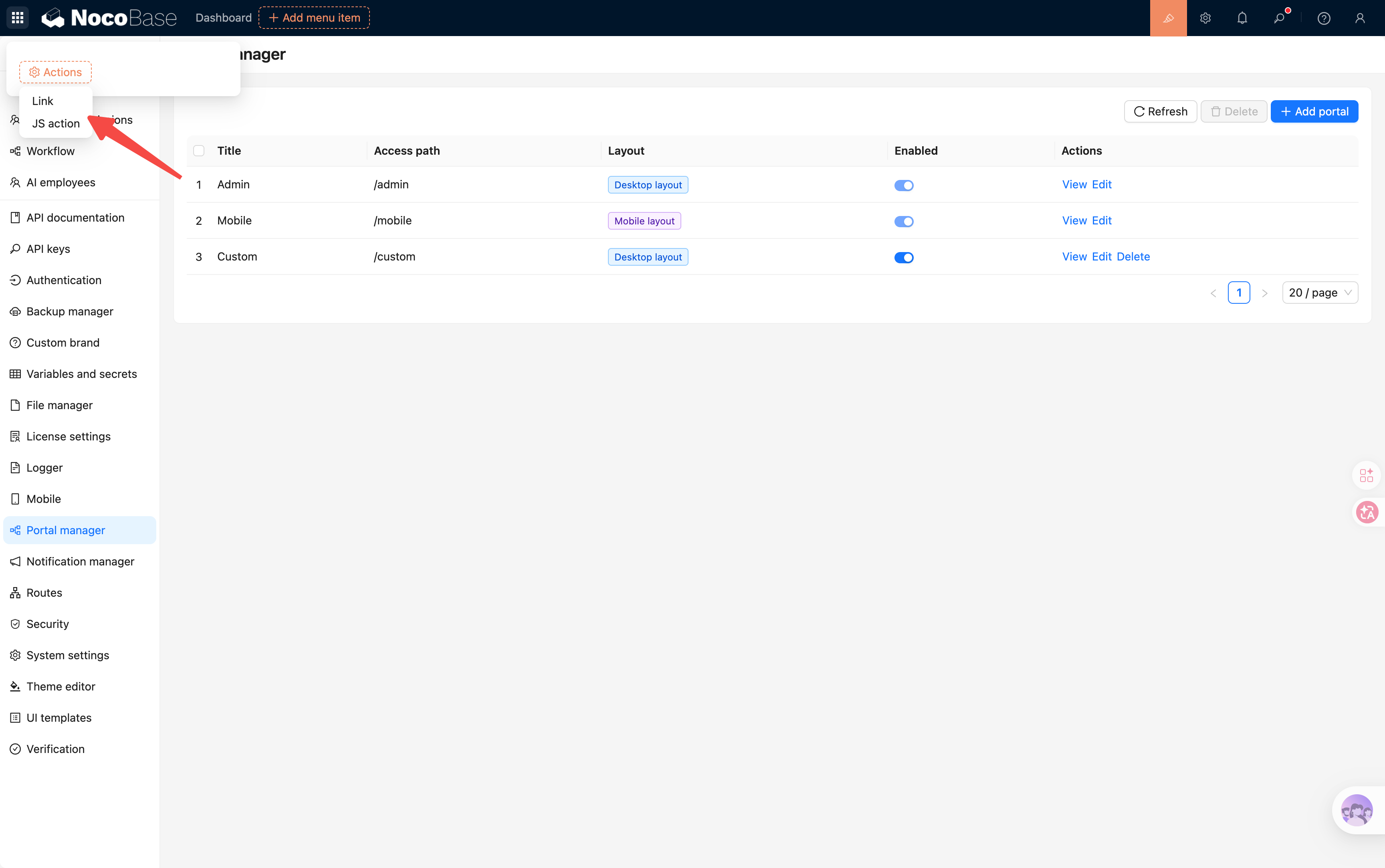Open API documentation settings

tap(79, 218)
